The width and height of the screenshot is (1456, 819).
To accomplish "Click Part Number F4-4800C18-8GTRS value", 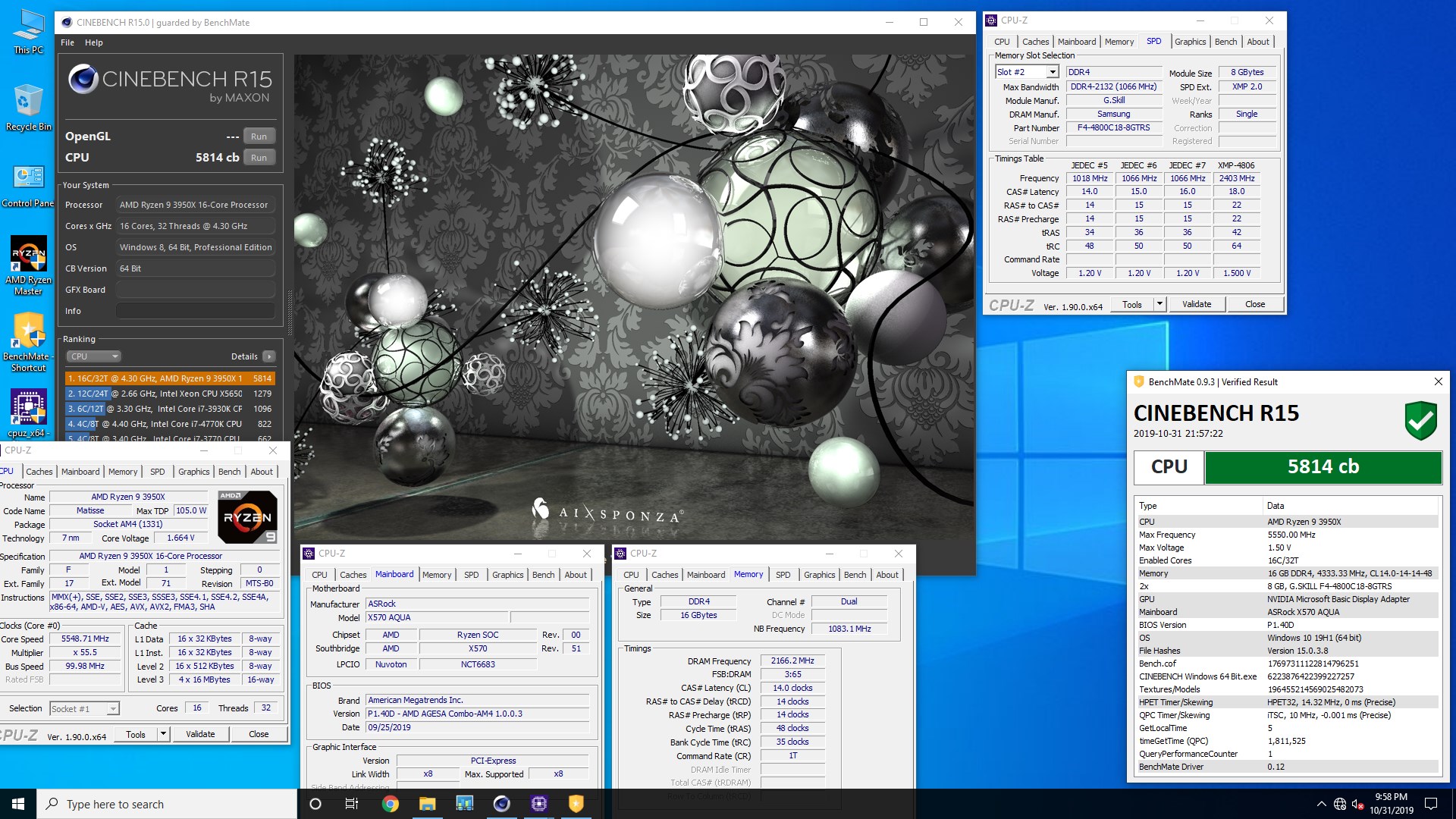I will tap(1113, 127).
